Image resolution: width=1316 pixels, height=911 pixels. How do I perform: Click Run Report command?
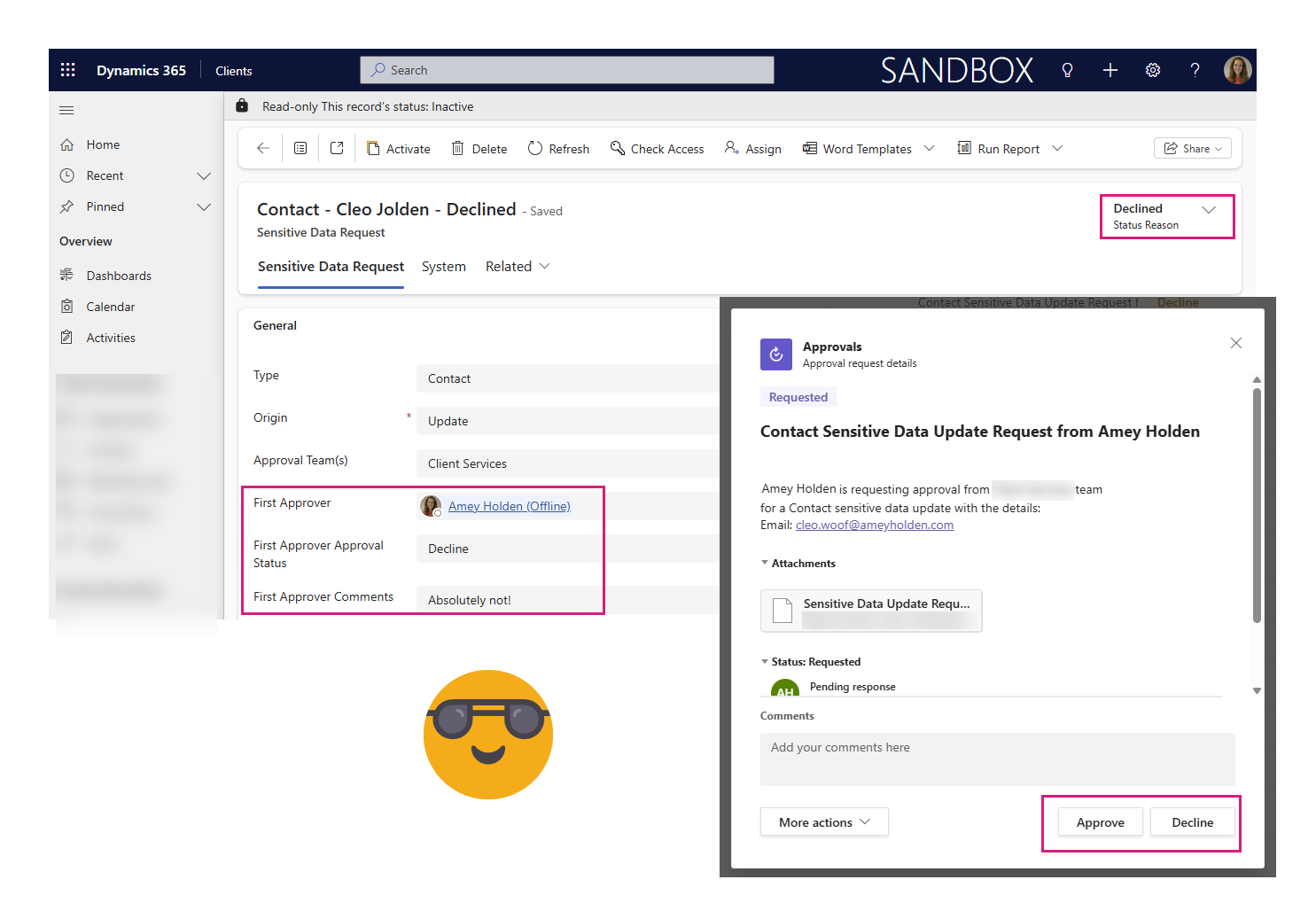(x=999, y=149)
